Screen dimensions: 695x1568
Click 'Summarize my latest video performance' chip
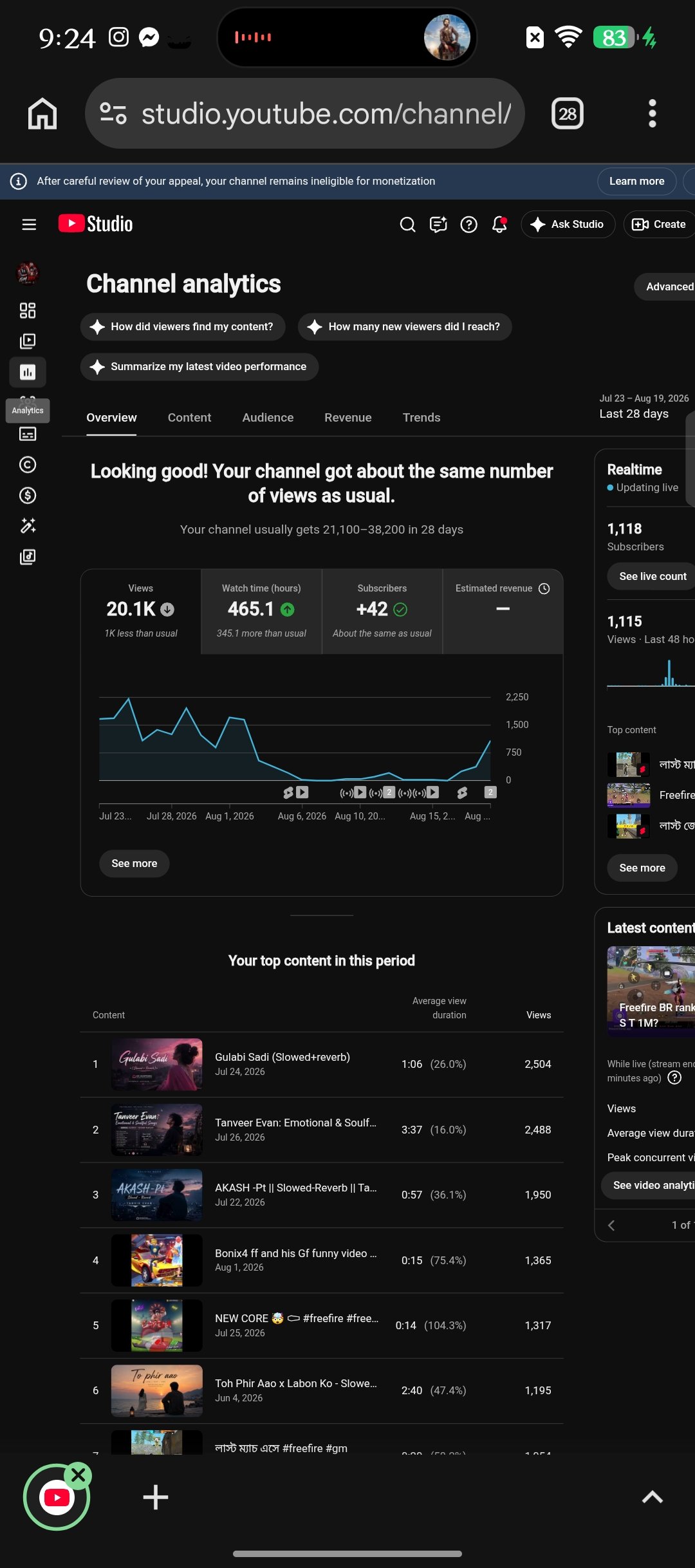pos(199,366)
